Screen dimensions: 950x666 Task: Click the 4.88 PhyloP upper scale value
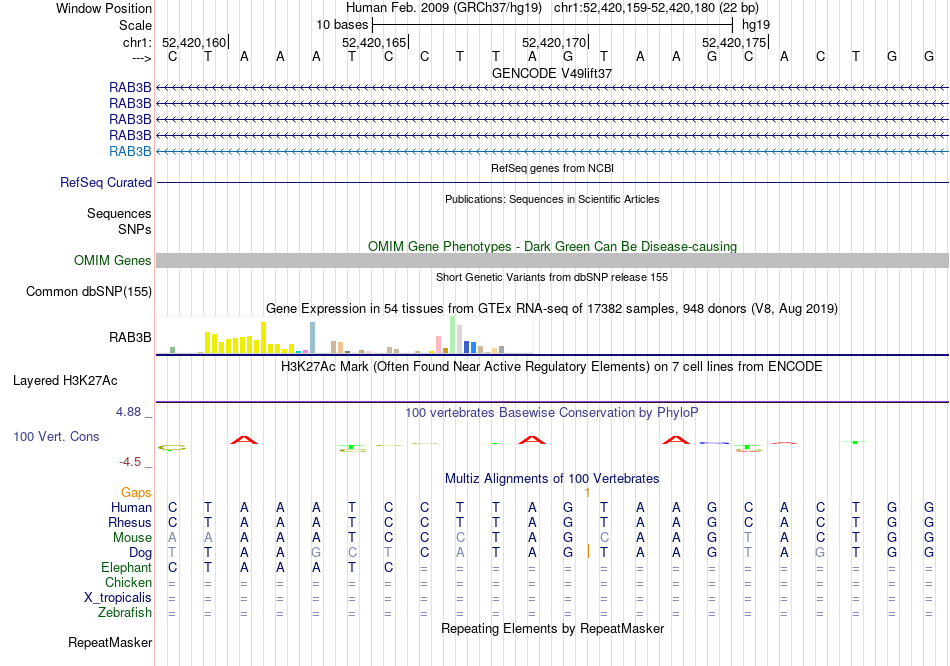coord(128,412)
